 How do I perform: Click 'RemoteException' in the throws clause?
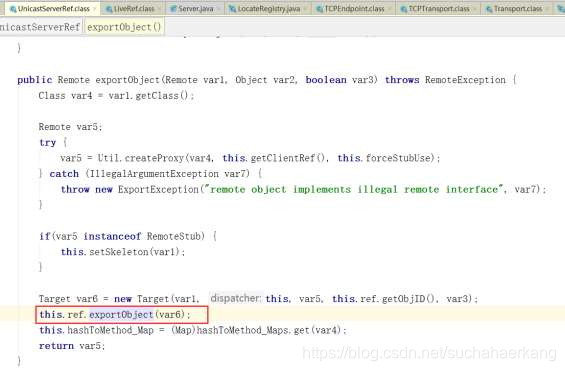click(x=465, y=80)
